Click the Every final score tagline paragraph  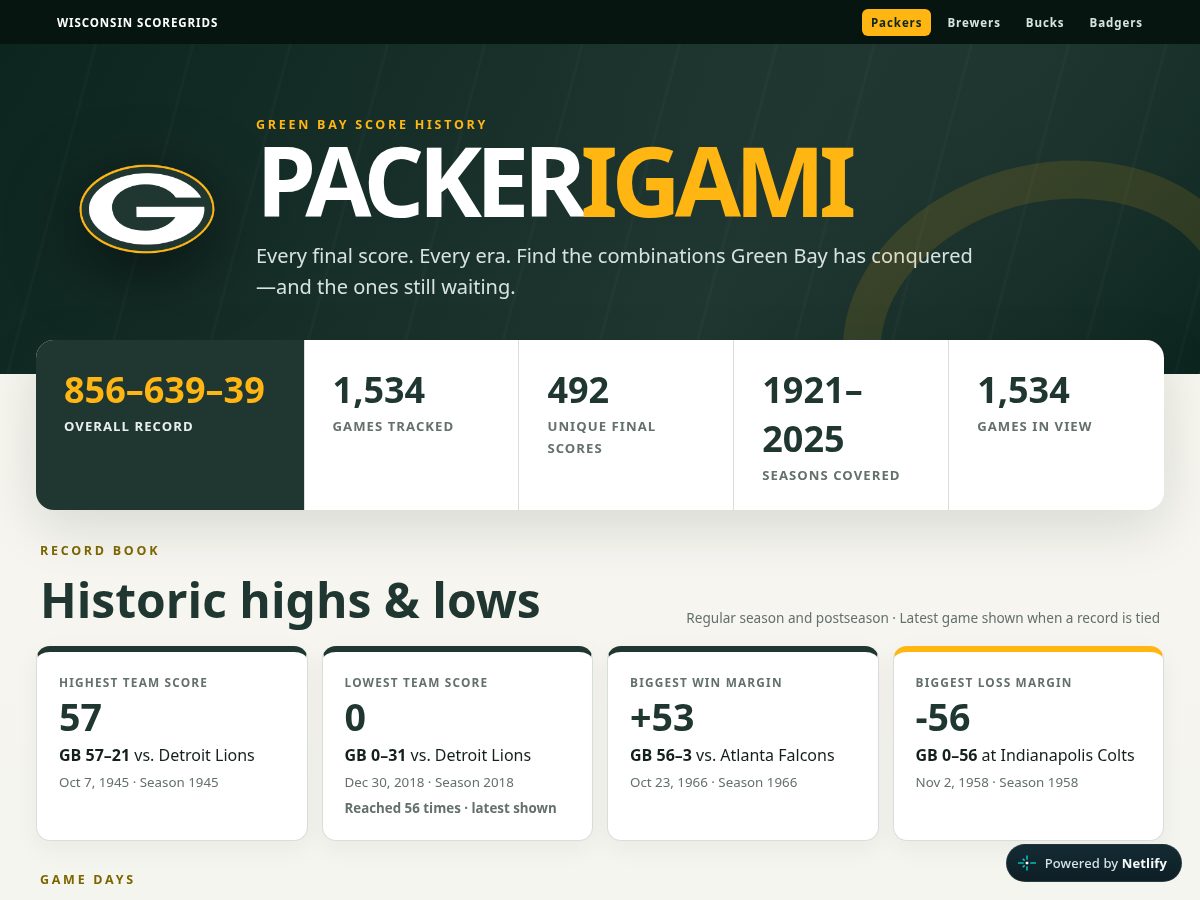coord(614,272)
